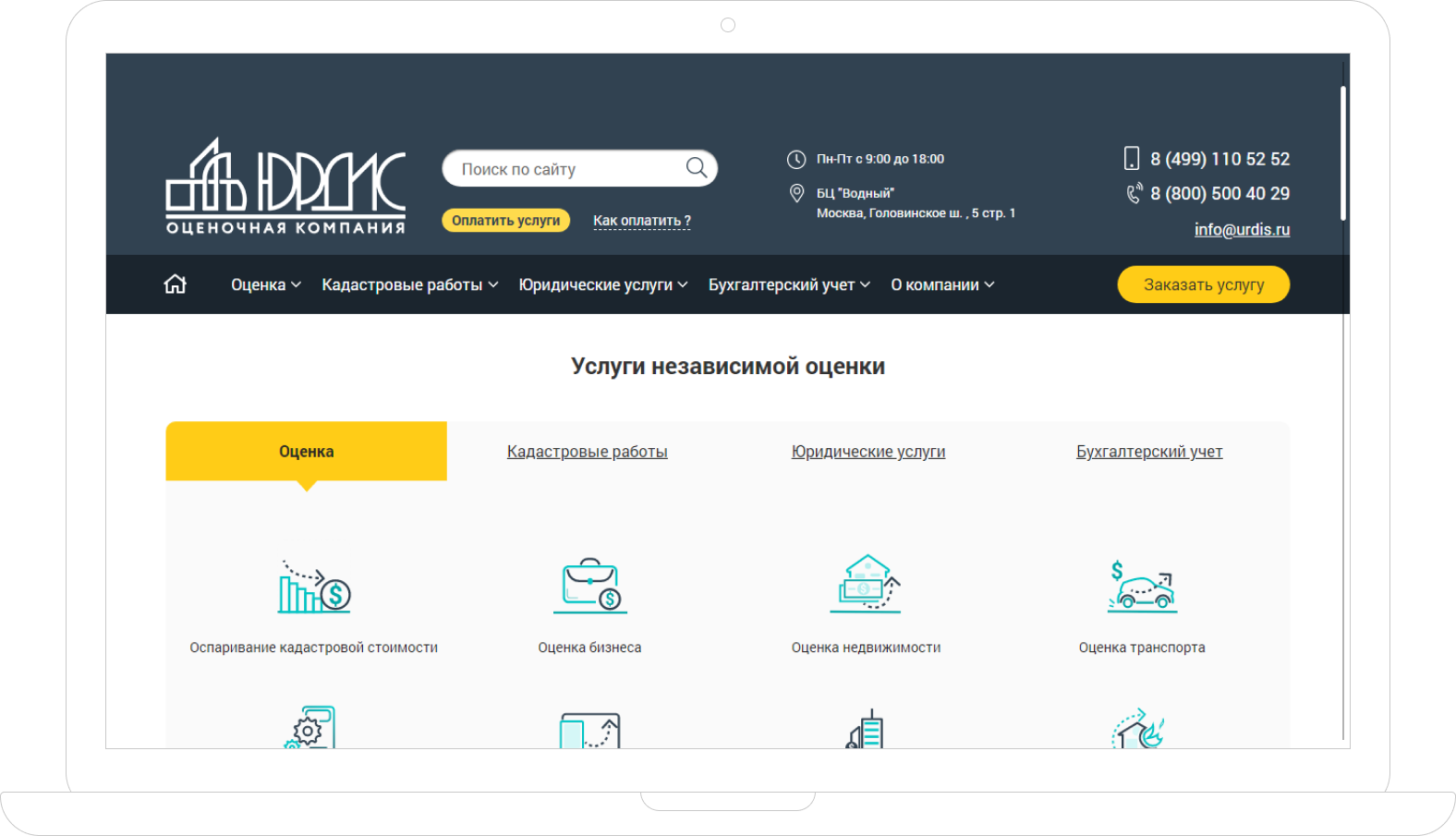The width and height of the screenshot is (1456, 836).
Task: Expand Кадастровые работы navigation dropdown
Action: (x=409, y=285)
